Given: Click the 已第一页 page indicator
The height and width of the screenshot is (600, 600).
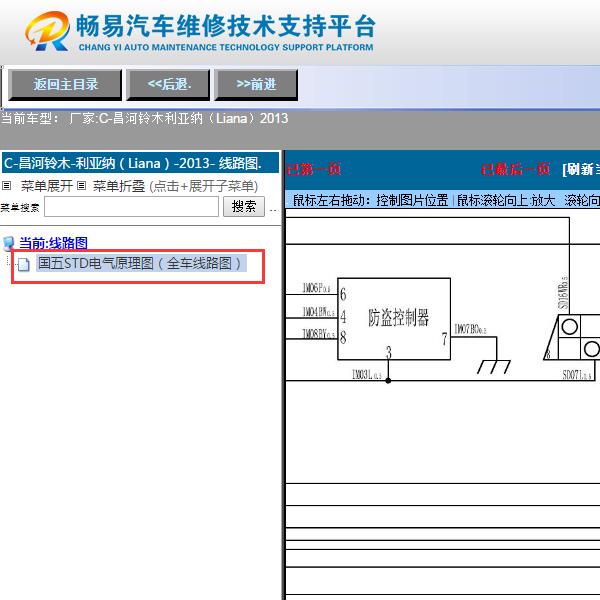Looking at the screenshot, I should click(314, 169).
